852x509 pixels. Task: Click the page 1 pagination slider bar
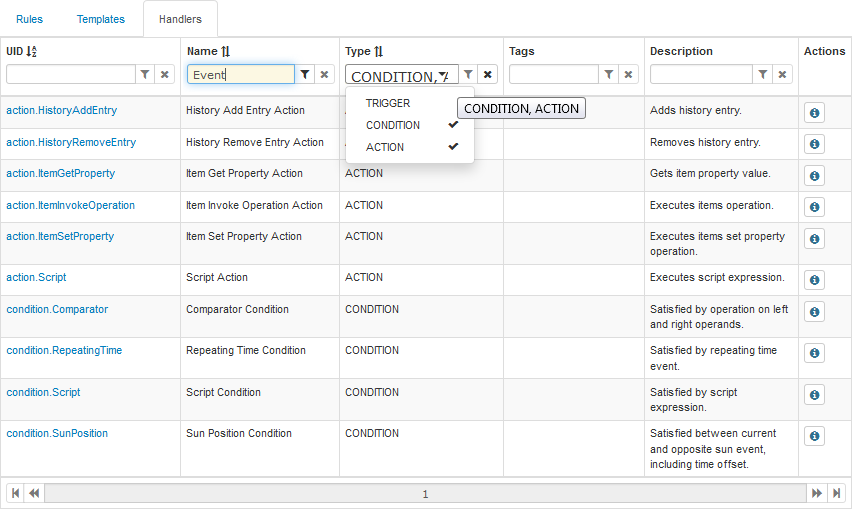point(425,493)
